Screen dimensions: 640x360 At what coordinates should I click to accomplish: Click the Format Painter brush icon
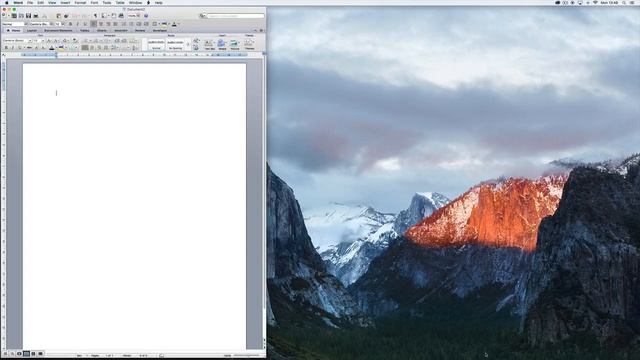click(66, 16)
